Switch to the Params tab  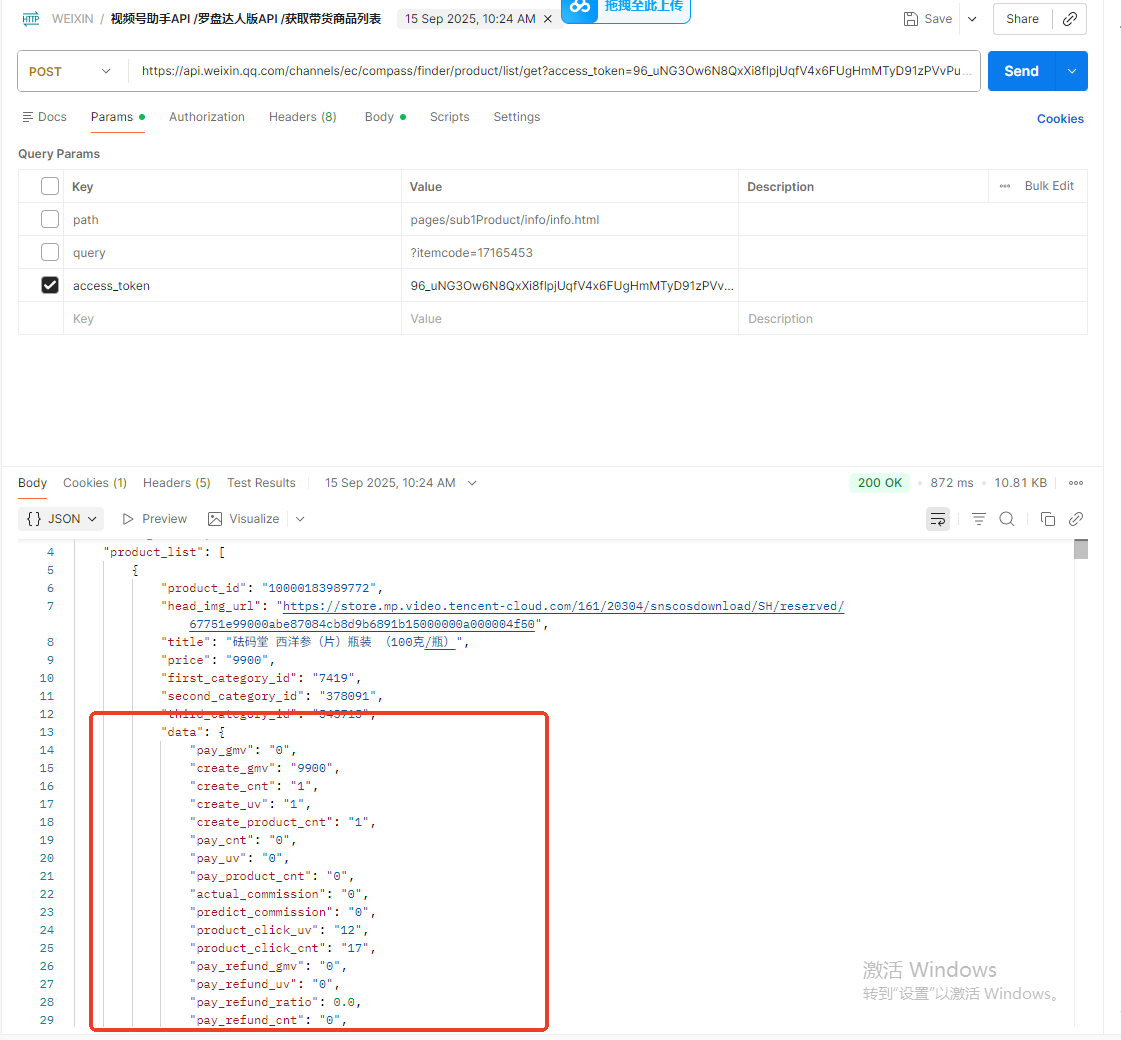[117, 117]
